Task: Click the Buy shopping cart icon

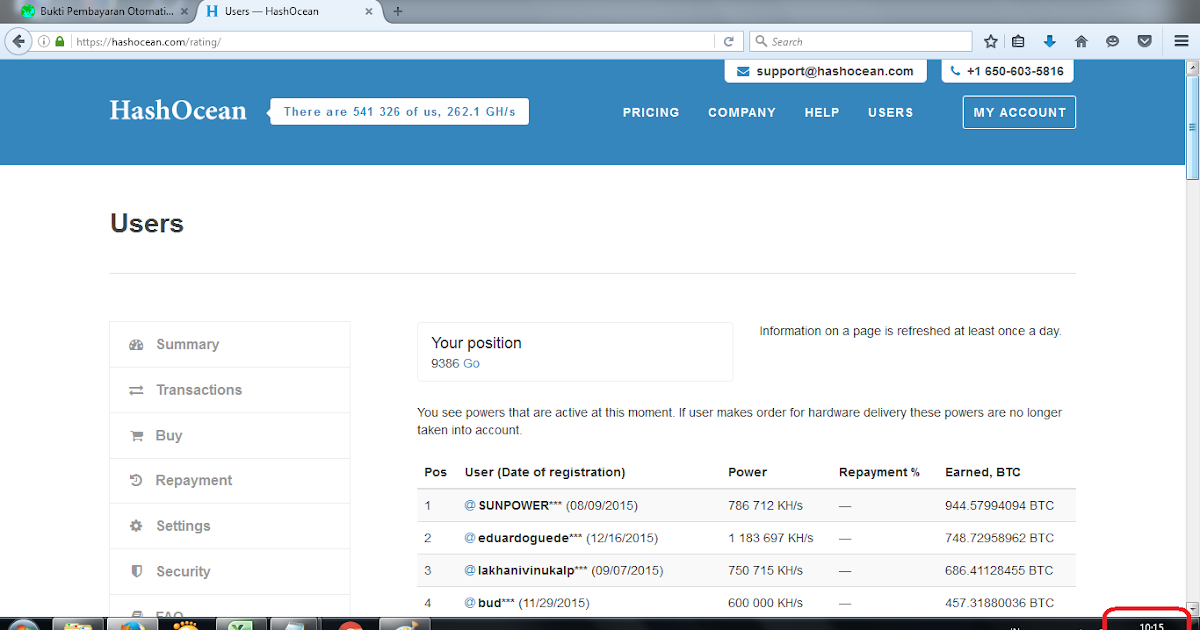Action: point(137,435)
